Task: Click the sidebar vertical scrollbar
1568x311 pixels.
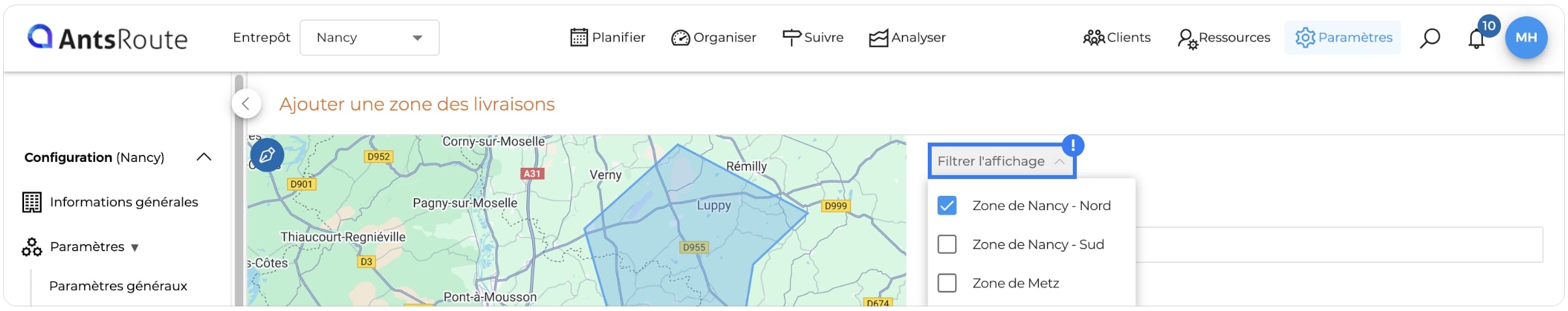Action: (239, 189)
